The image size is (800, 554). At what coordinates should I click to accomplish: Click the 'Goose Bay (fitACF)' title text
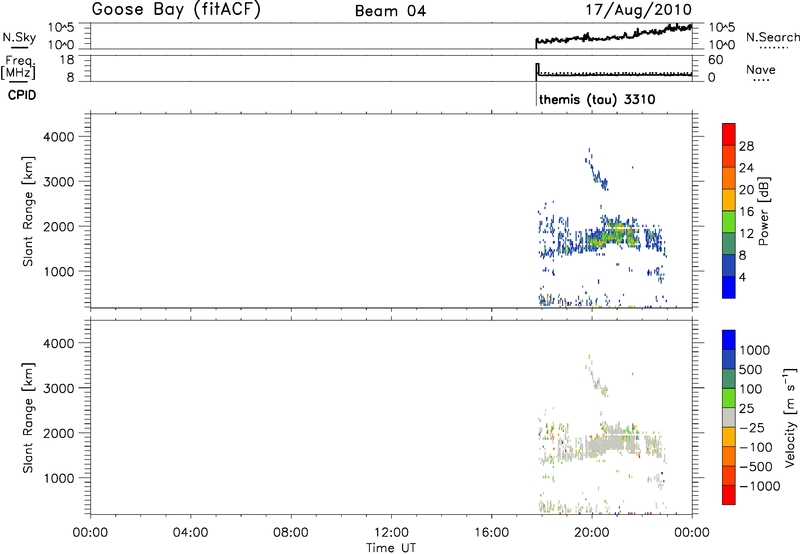pyautogui.click(x=176, y=10)
